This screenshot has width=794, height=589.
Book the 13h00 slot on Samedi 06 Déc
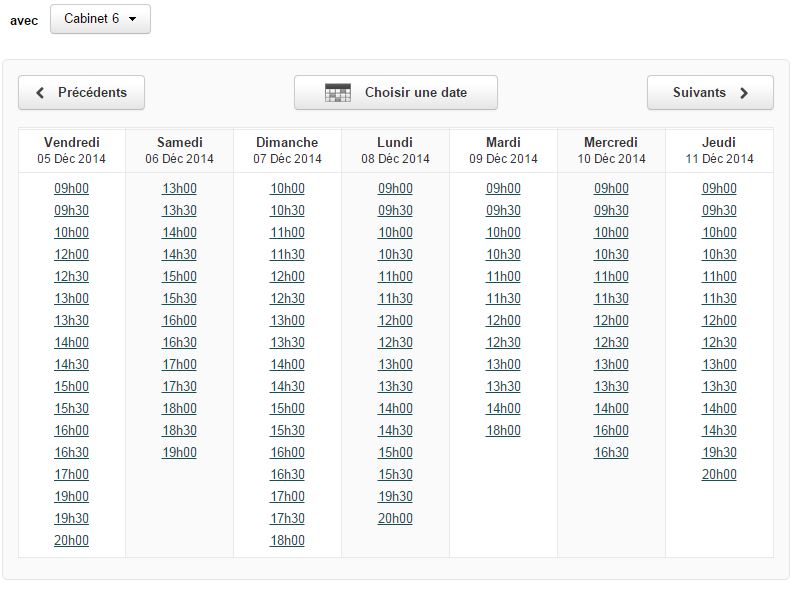[179, 188]
